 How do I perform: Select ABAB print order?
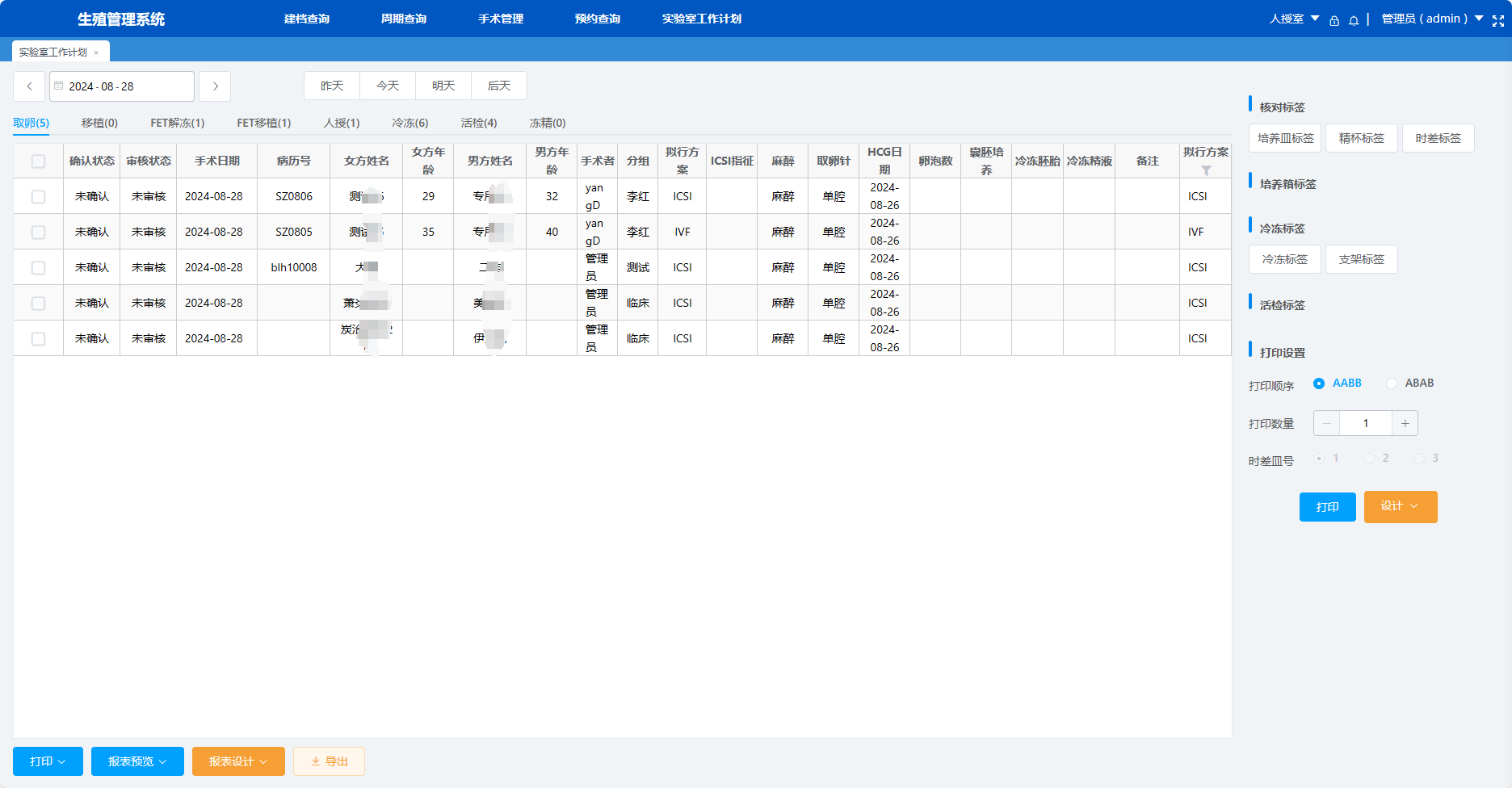click(1392, 384)
